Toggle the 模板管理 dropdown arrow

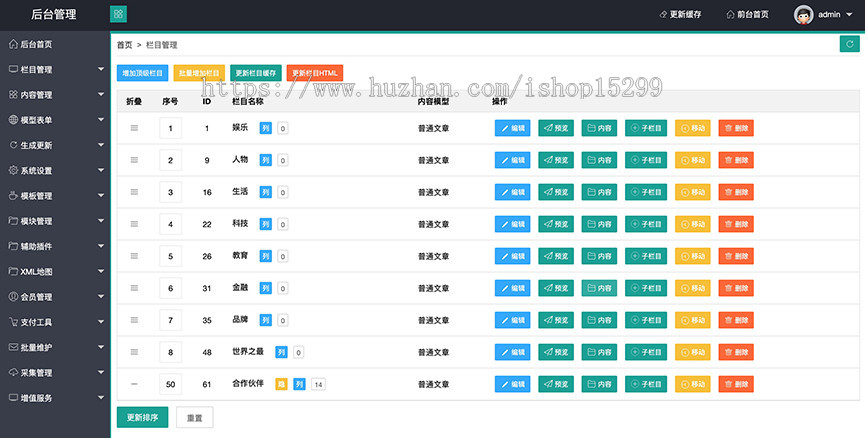point(100,195)
